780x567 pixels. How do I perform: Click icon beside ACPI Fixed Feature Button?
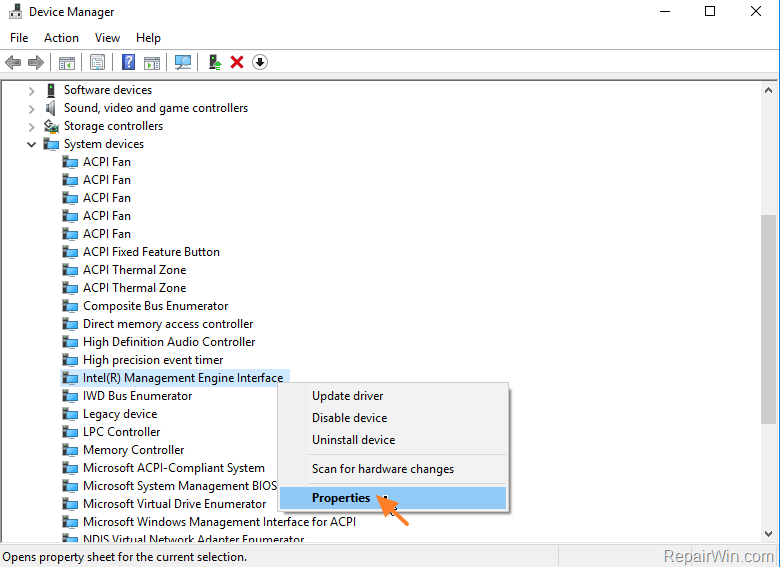tap(70, 252)
